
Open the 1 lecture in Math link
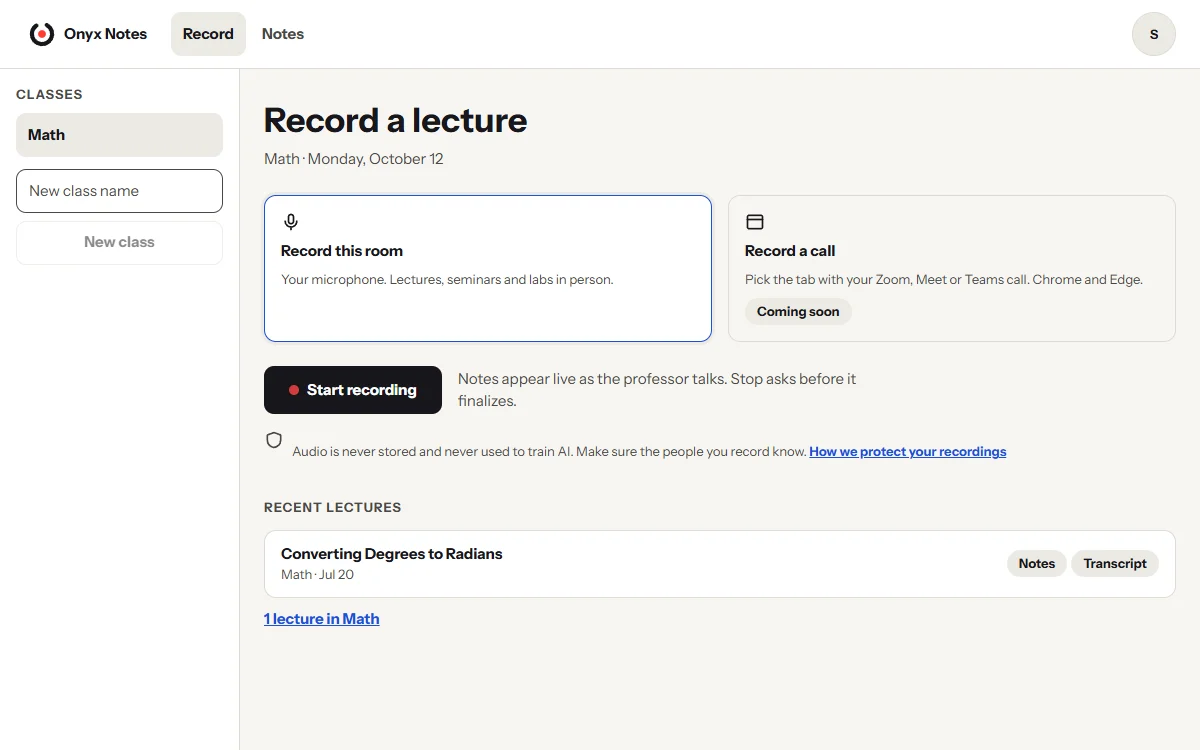322,619
